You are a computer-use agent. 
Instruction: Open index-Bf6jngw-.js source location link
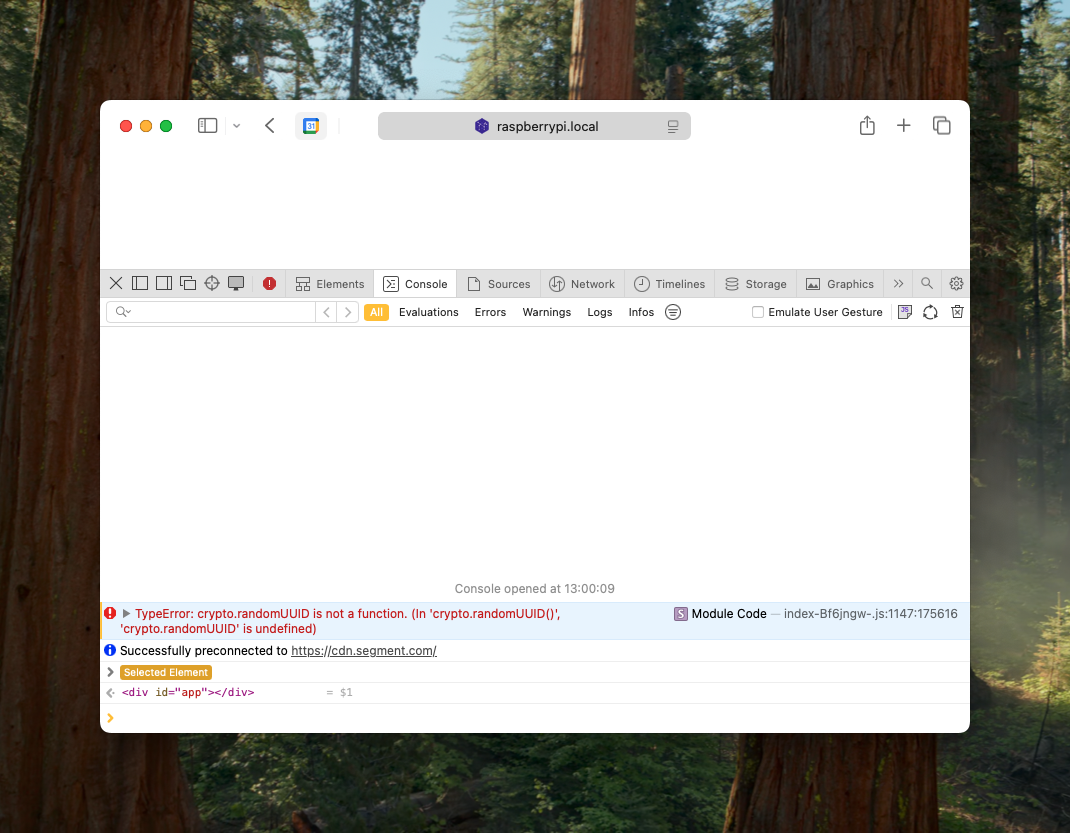870,614
